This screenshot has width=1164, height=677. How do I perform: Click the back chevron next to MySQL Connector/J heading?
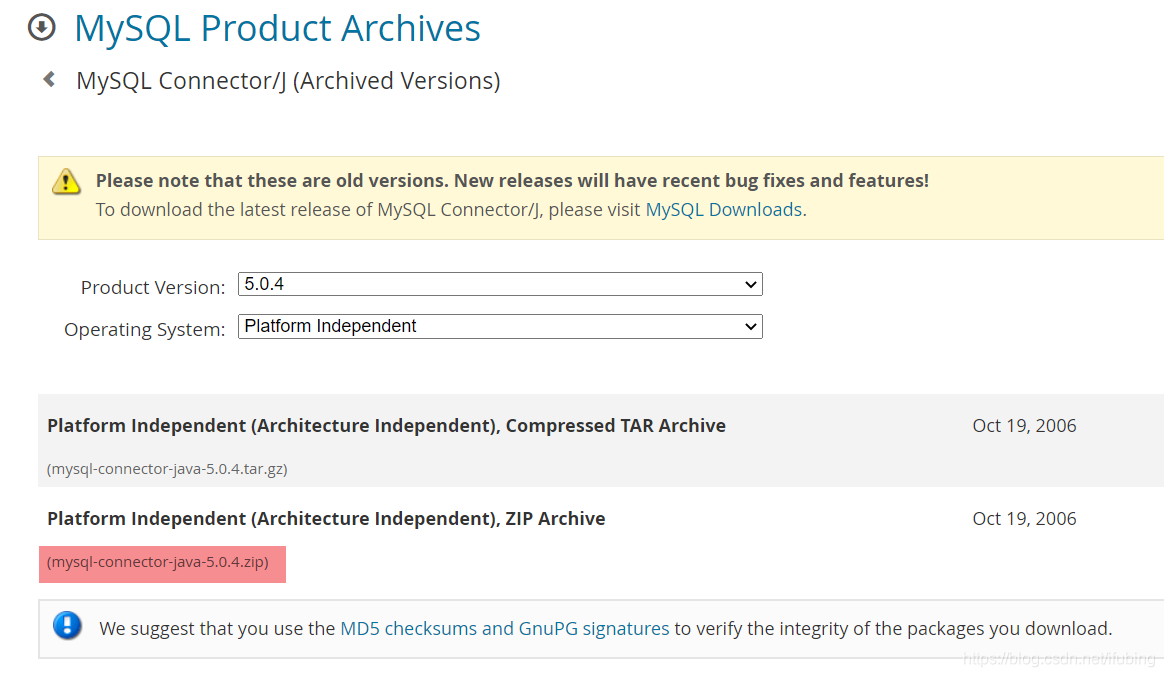[48, 79]
